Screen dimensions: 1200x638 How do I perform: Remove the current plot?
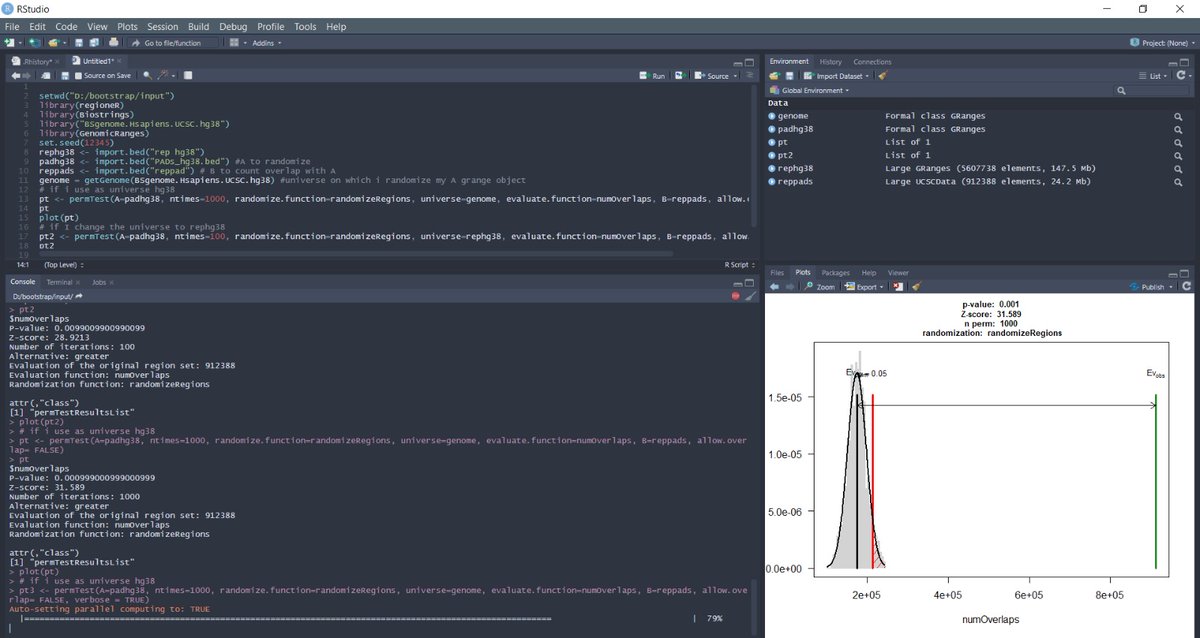(x=899, y=287)
